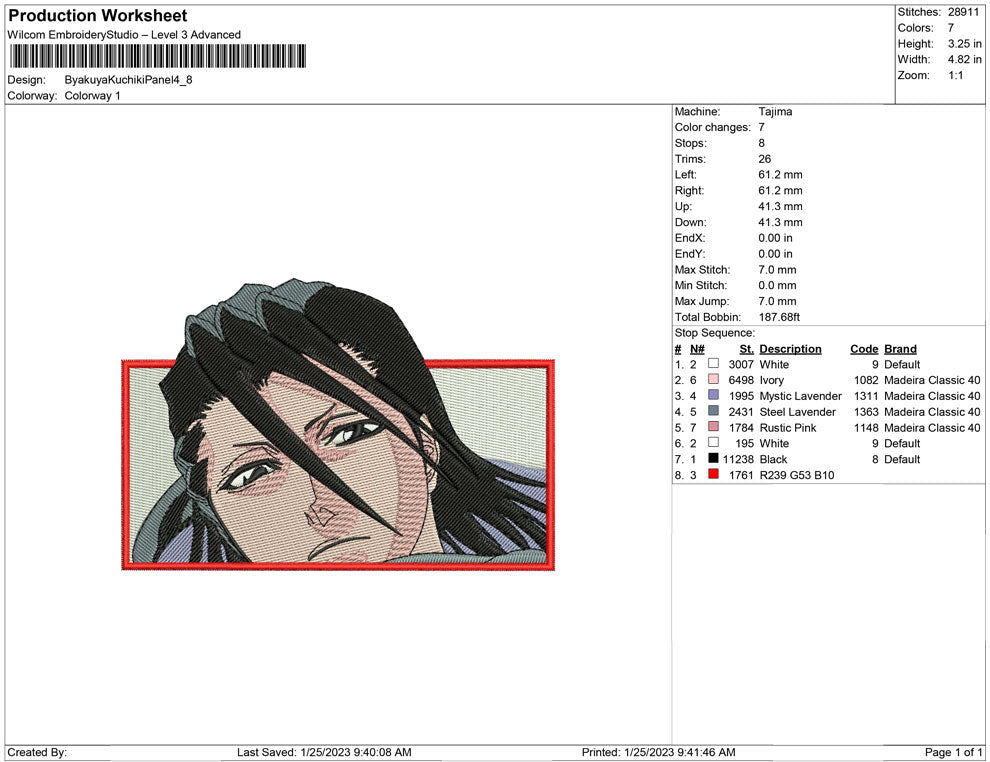Click the Rustic Pink color swatch
The width and height of the screenshot is (990, 762).
tap(713, 427)
